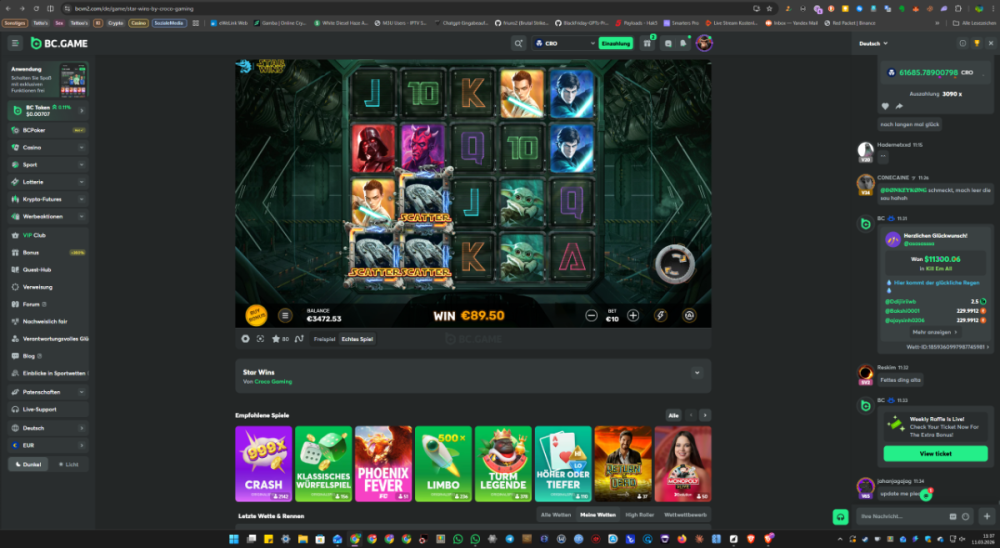Open the Limbo game thumbnail
Viewport: 1000px width, 548px height.
point(443,464)
